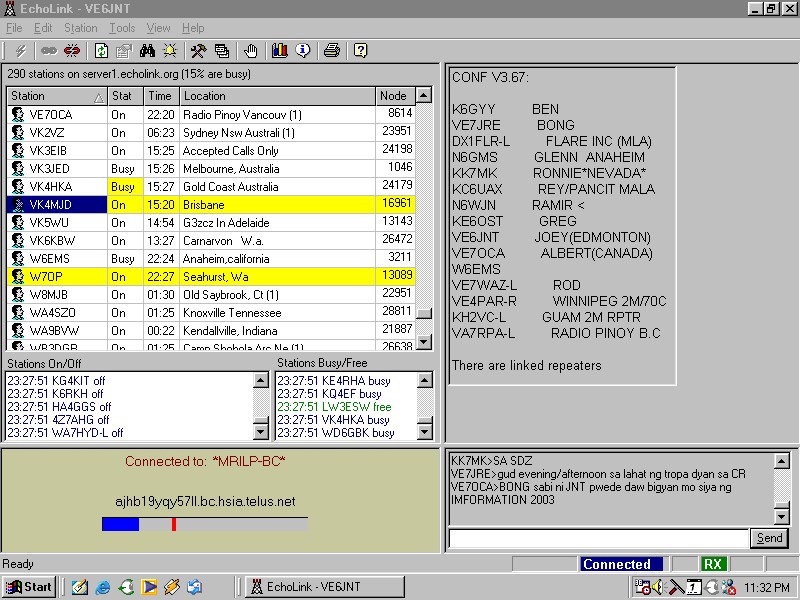Click the printer icon in toolbar
This screenshot has width=800, height=600.
(332, 50)
